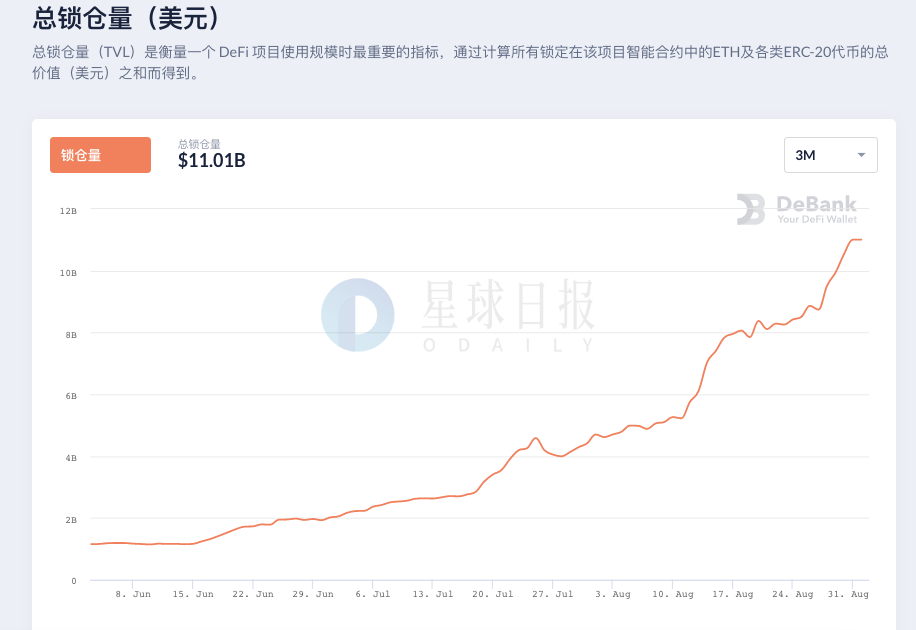This screenshot has width=916, height=630.
Task: Select the 31. Aug date tick
Action: (848, 594)
